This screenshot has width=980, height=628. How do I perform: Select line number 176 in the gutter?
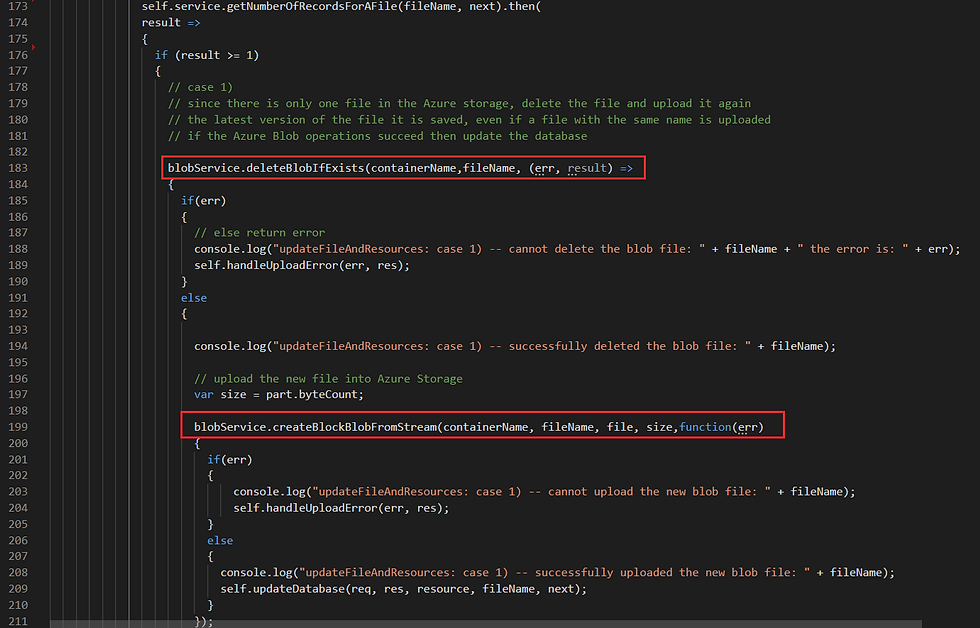tap(18, 55)
